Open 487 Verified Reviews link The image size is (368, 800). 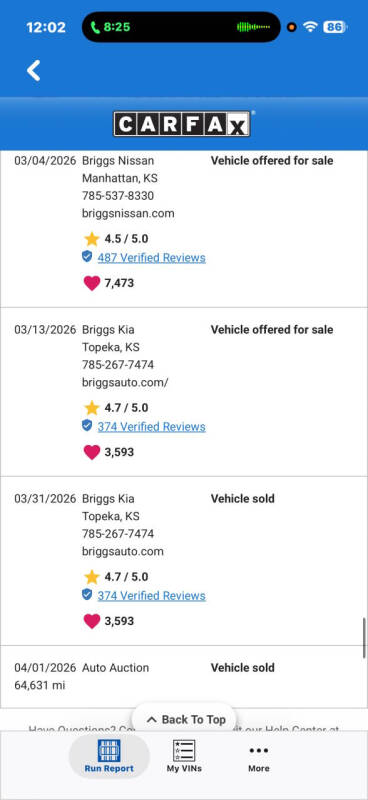click(x=152, y=258)
